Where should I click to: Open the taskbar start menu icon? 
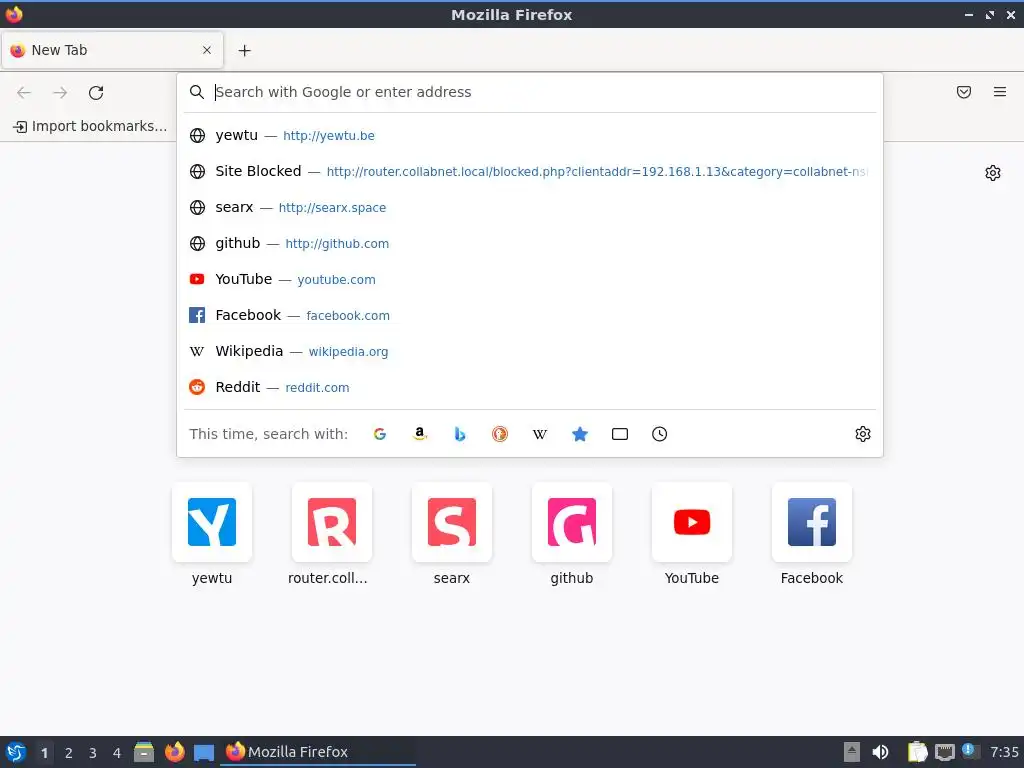[x=16, y=752]
